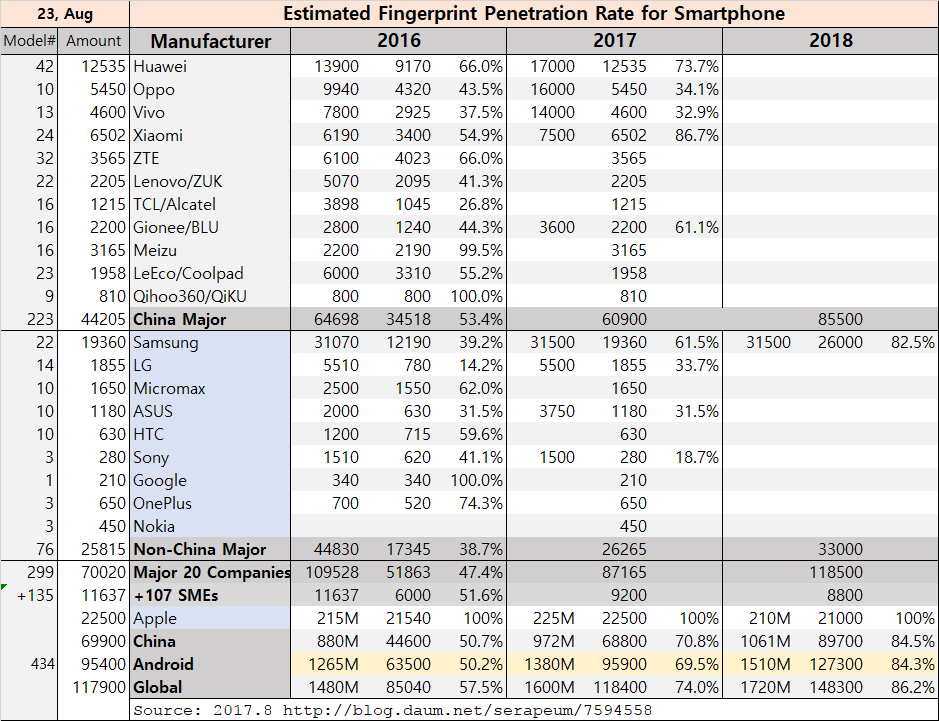Select the 'Apple' row label
Screen dimensions: 939x721
pos(210,618)
